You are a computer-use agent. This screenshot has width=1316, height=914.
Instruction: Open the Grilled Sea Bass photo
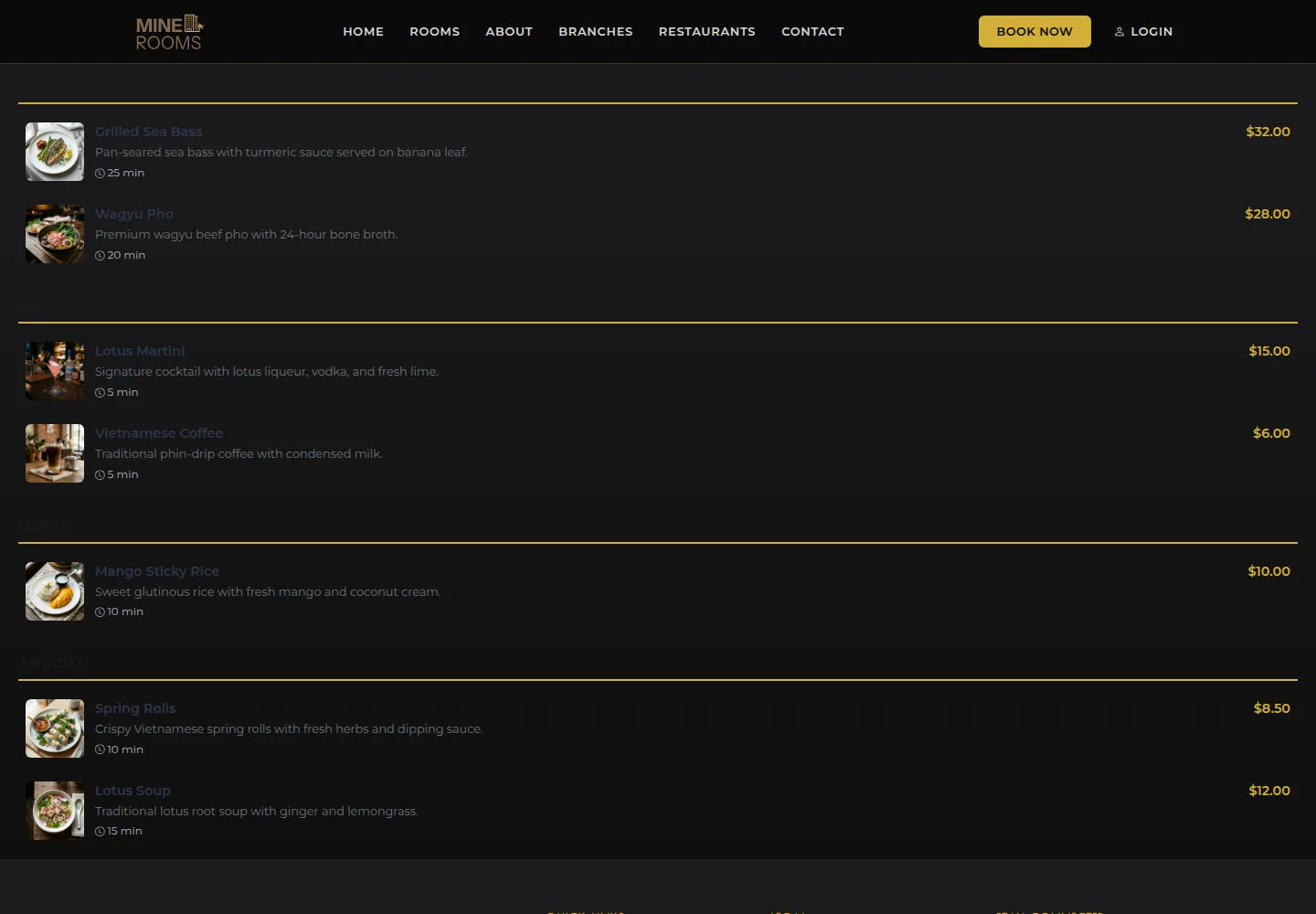[55, 152]
